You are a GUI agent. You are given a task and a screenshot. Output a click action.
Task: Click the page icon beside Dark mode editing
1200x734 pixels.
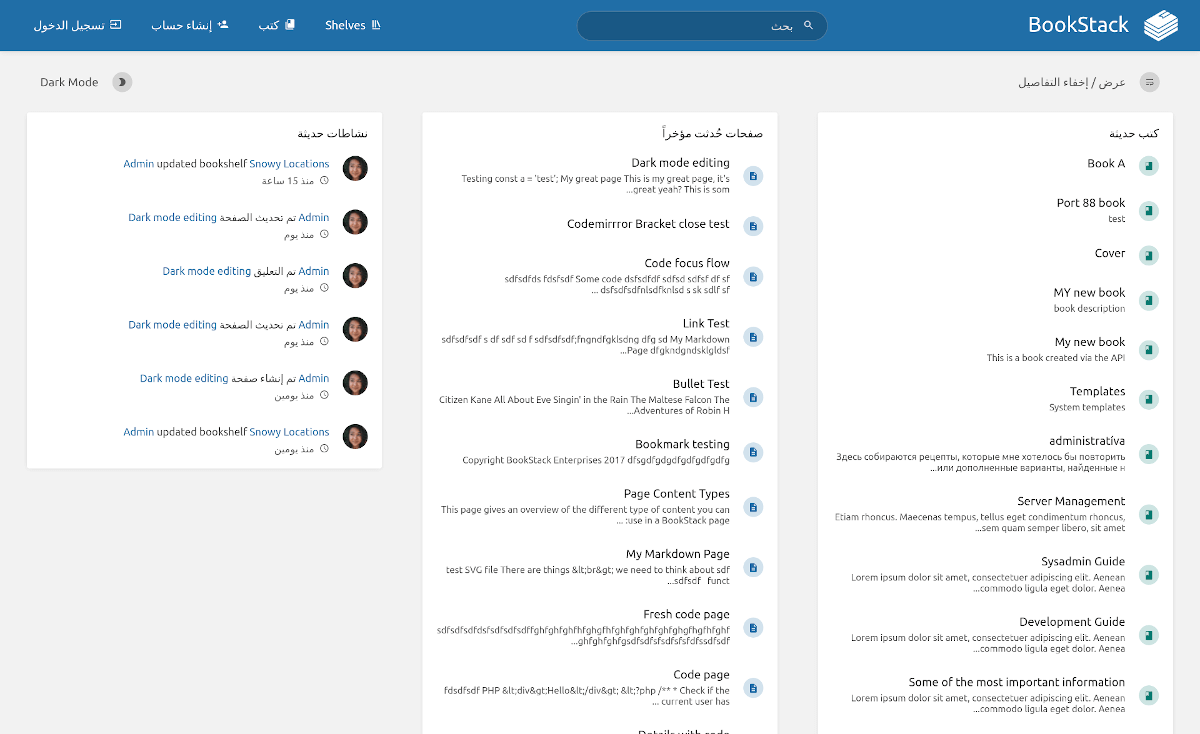(x=753, y=176)
